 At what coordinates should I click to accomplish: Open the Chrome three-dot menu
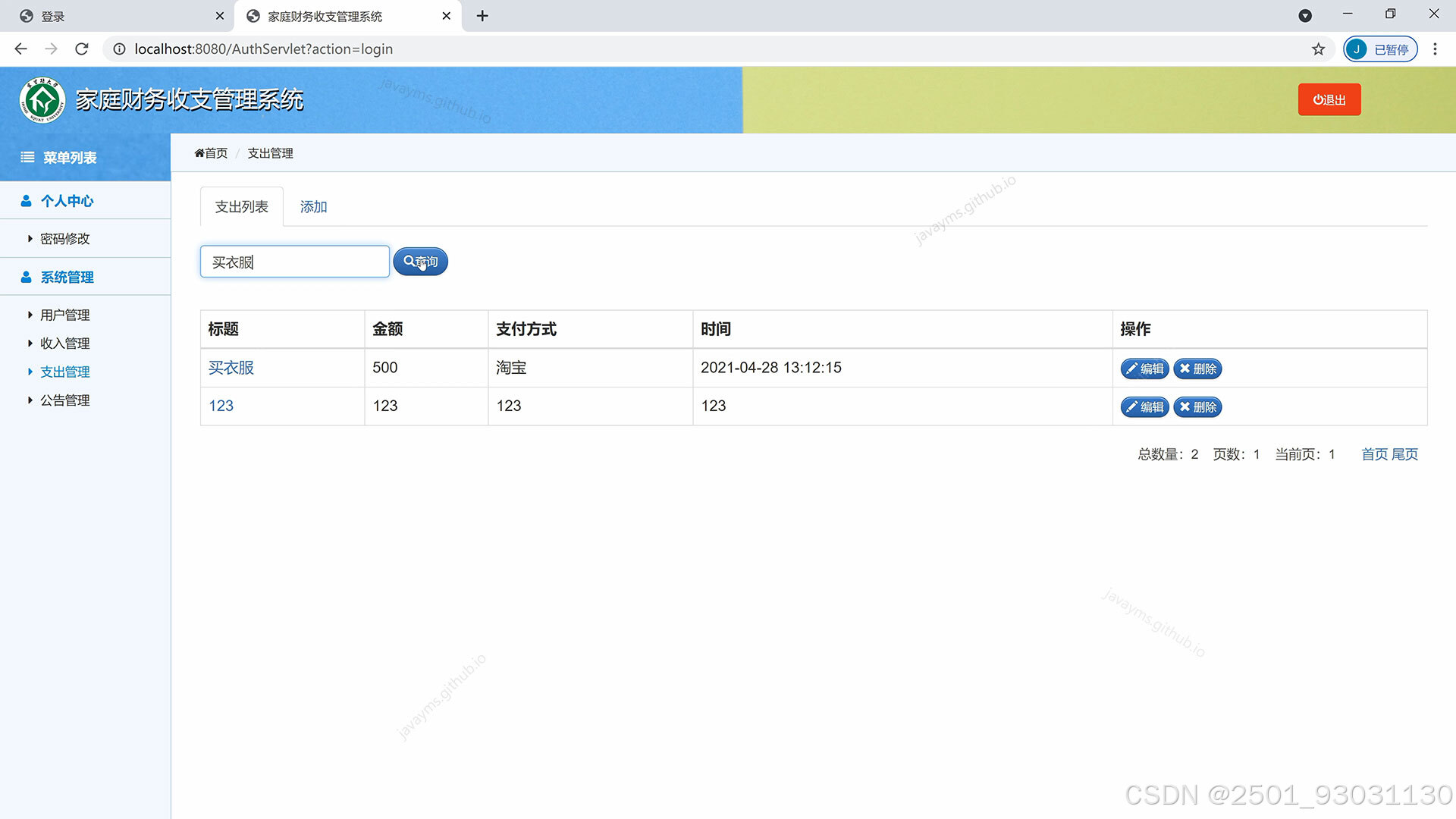coord(1435,49)
